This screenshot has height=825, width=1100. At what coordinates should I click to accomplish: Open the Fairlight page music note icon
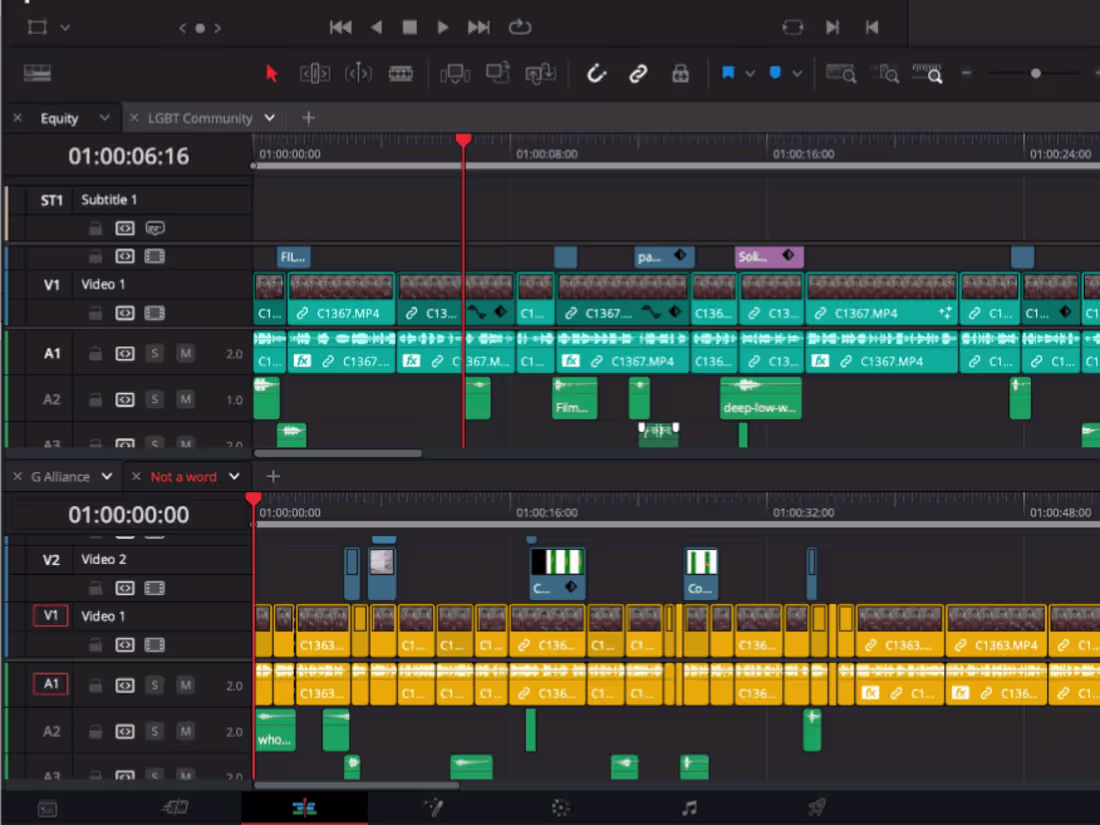[688, 808]
